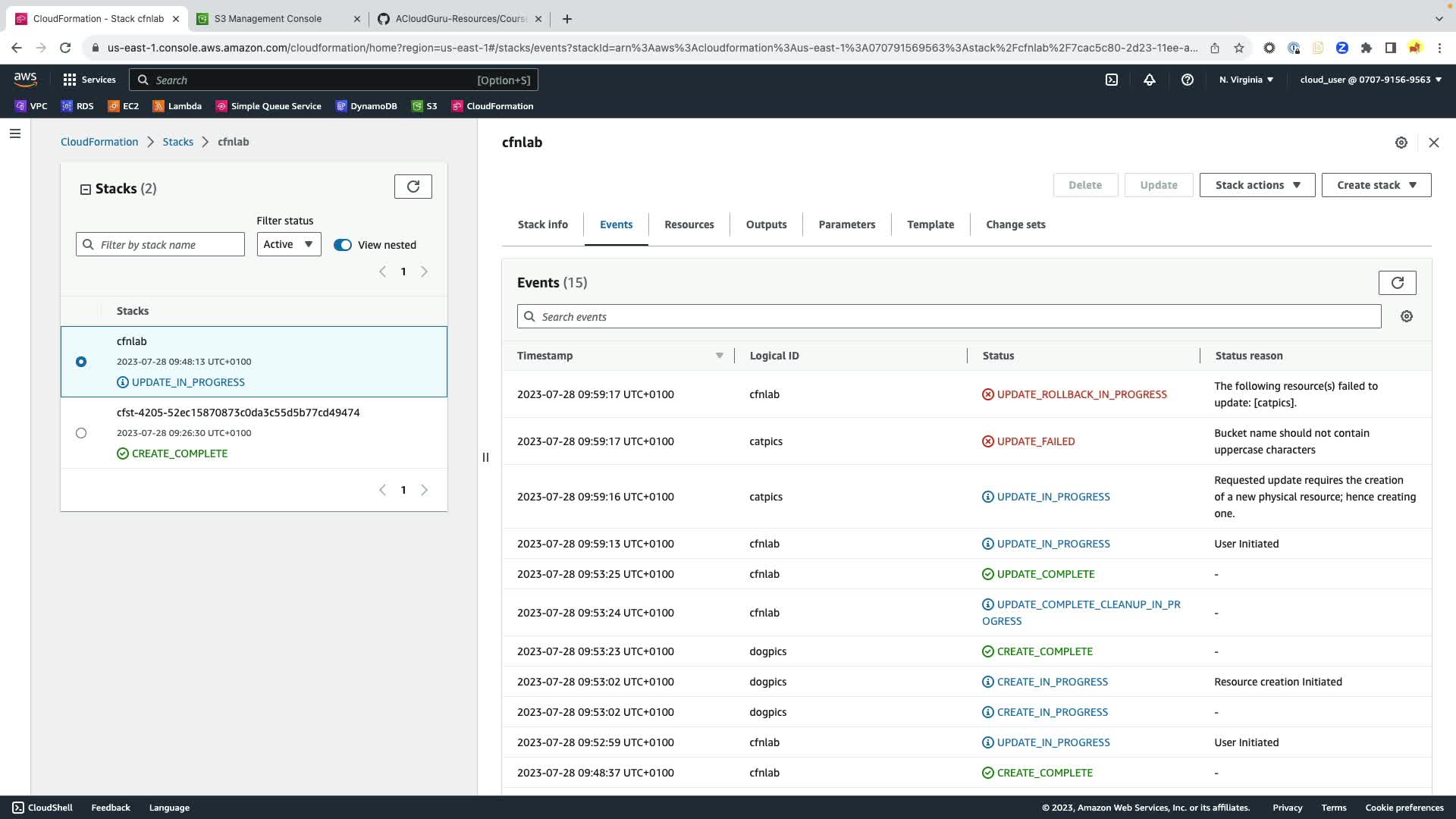Open the left side navigation hamburger menu
The height and width of the screenshot is (819, 1456).
pyautogui.click(x=15, y=134)
